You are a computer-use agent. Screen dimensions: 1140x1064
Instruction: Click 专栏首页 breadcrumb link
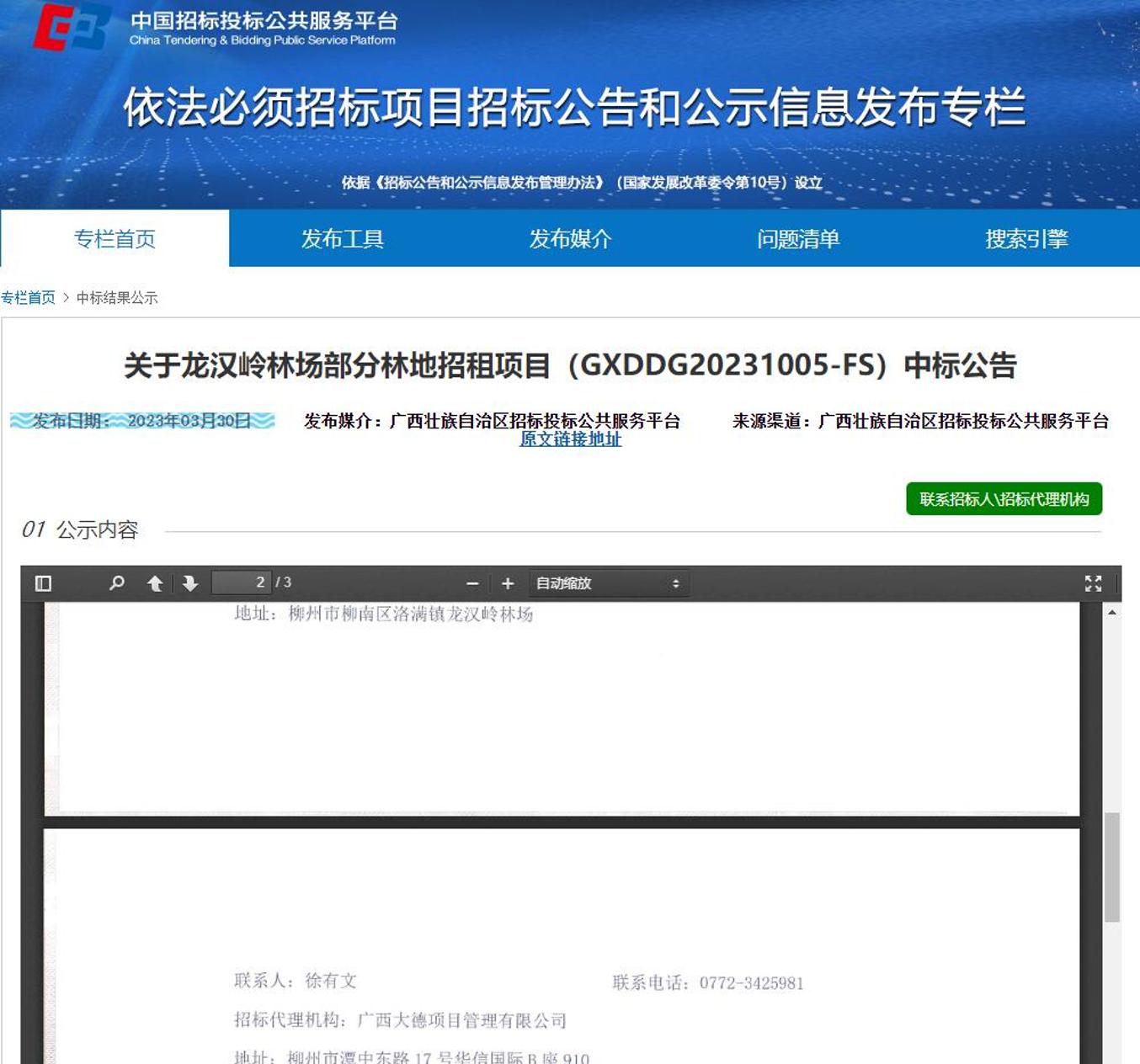pyautogui.click(x=28, y=298)
